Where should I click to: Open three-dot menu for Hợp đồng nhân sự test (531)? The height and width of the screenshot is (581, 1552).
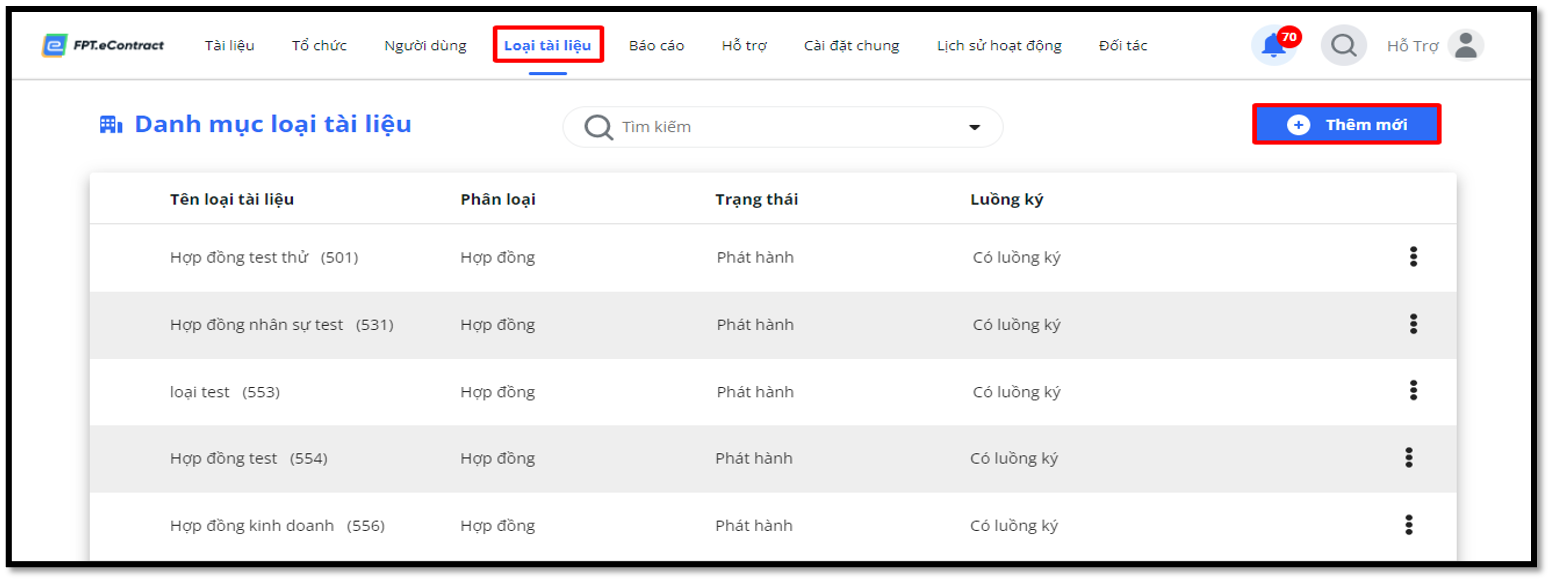pos(1413,324)
